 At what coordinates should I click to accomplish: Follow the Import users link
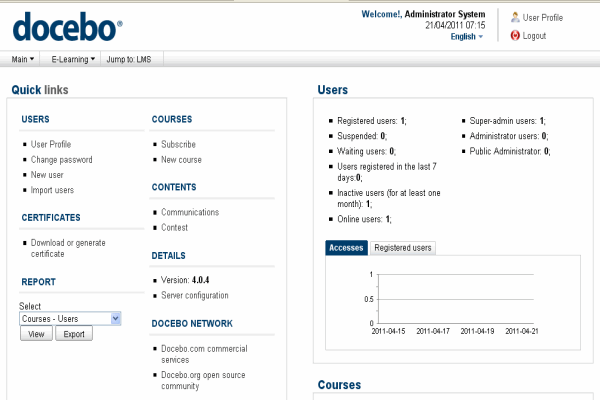[52, 190]
